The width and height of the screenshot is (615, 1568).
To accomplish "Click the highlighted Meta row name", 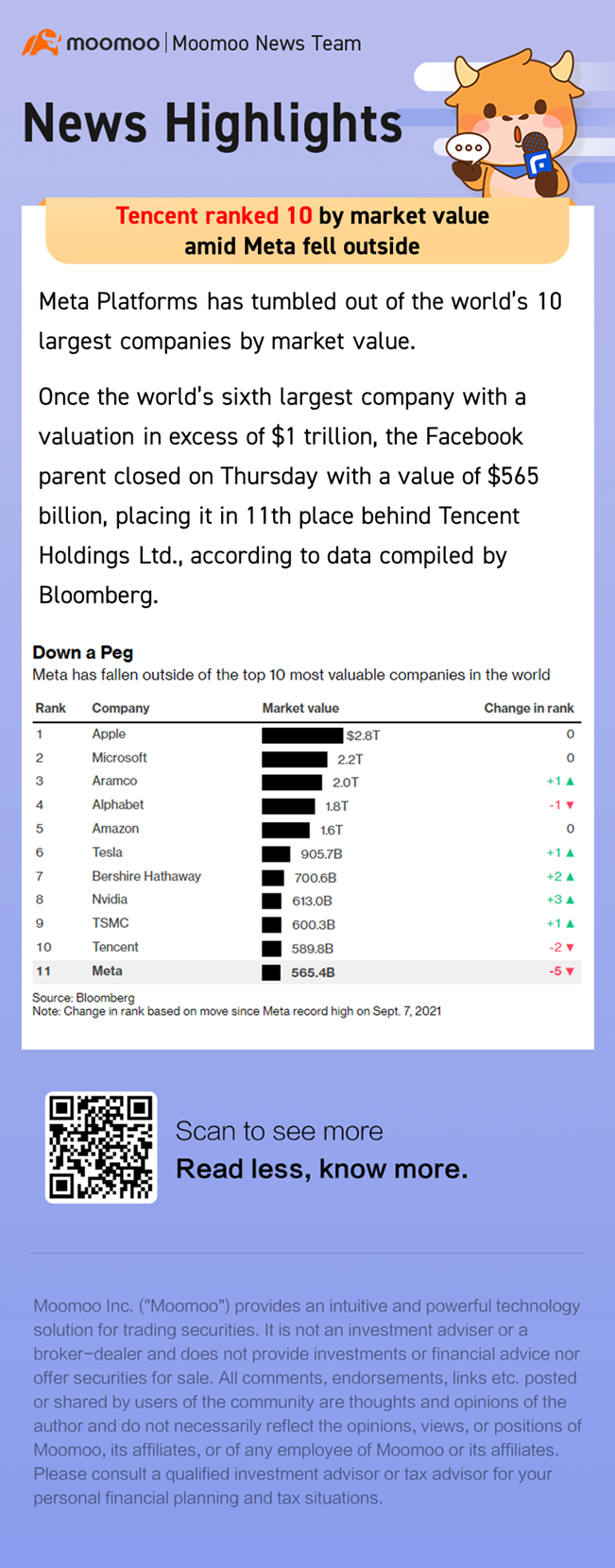I will click(107, 971).
